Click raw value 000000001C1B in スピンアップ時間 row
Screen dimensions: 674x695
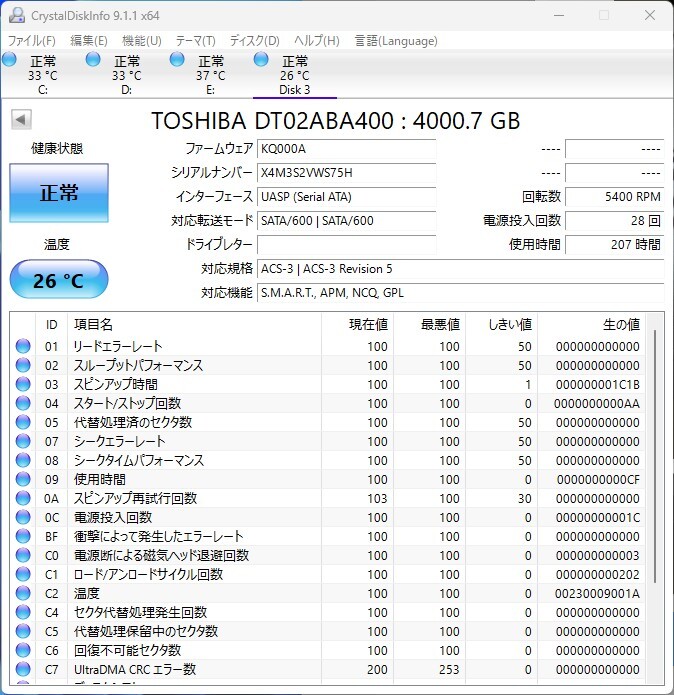598,385
